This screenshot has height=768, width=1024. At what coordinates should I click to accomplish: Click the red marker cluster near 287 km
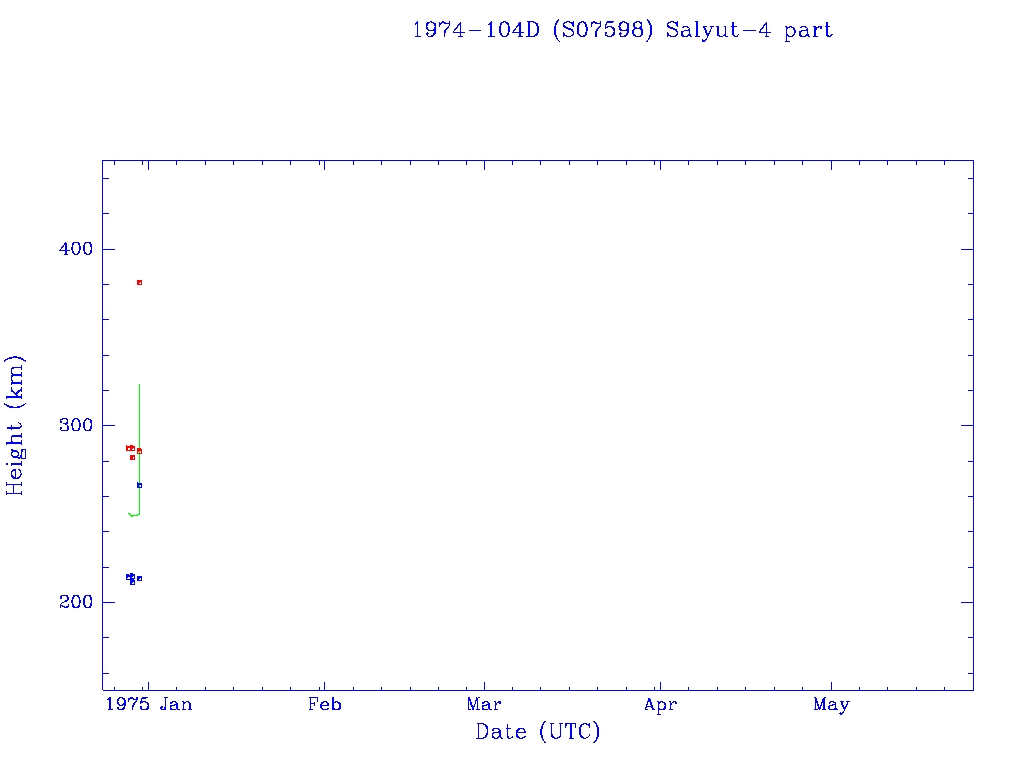[130, 448]
